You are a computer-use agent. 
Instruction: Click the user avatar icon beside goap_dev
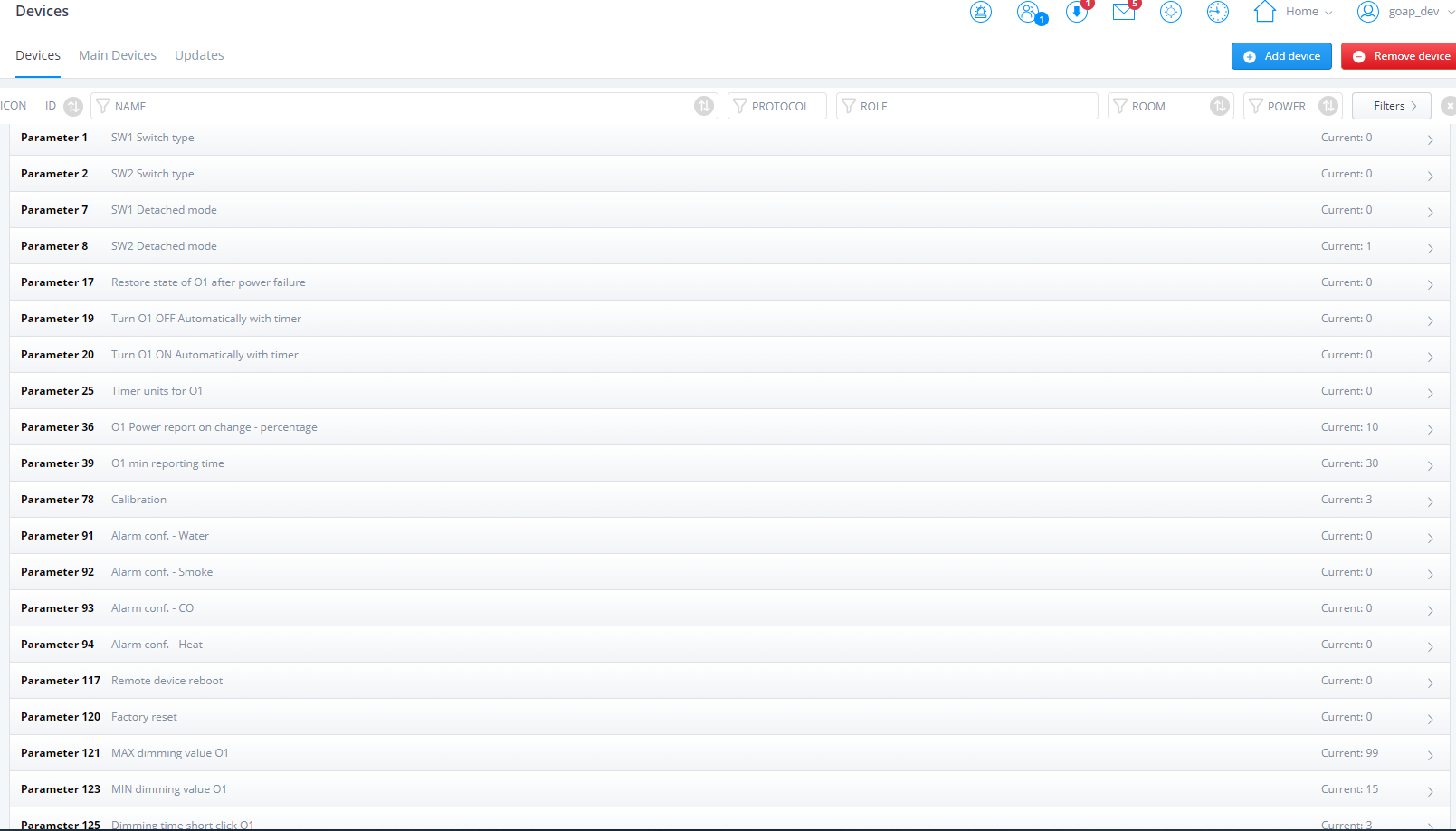pyautogui.click(x=1368, y=12)
